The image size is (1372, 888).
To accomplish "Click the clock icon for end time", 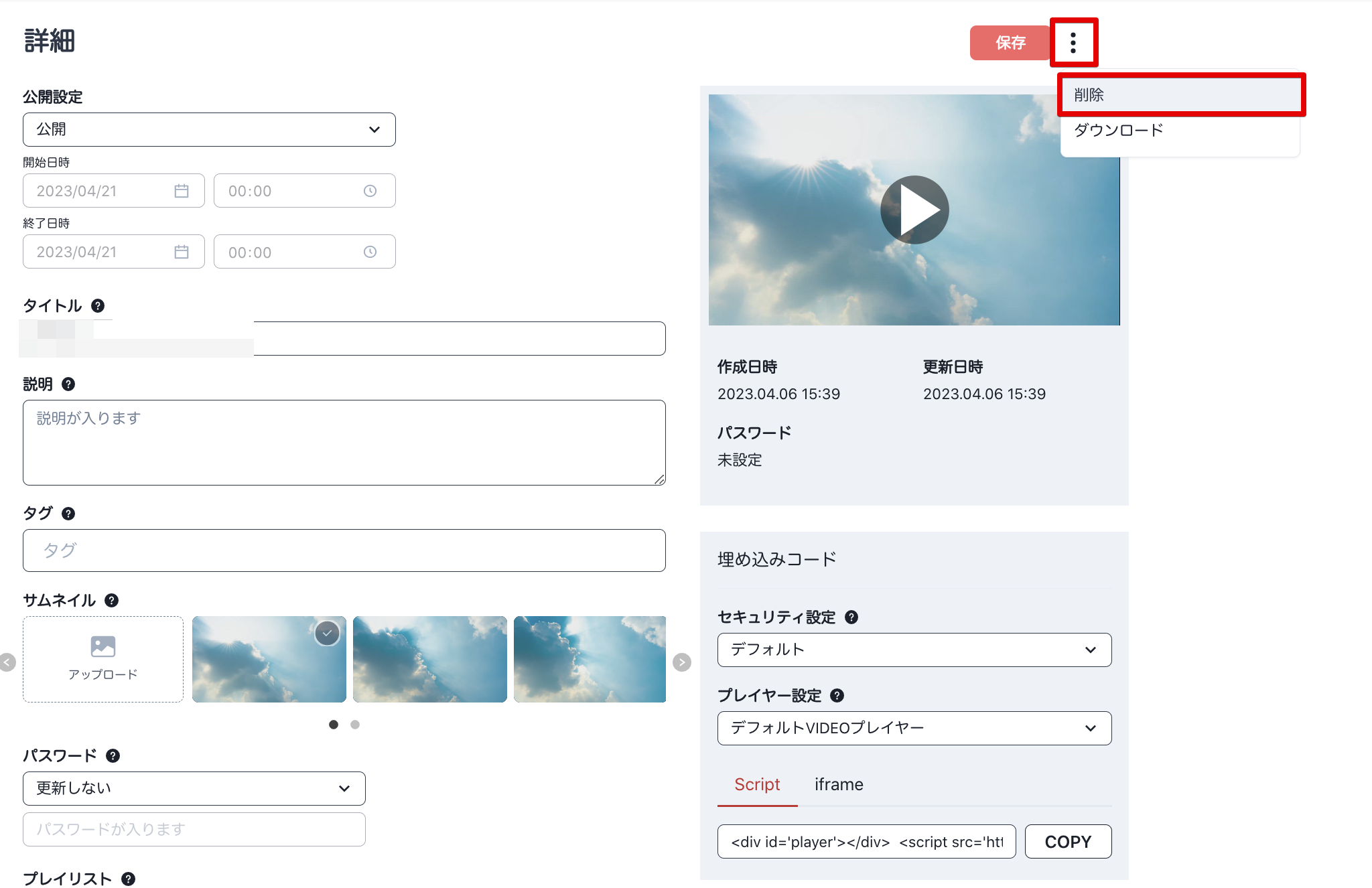I will [x=370, y=252].
